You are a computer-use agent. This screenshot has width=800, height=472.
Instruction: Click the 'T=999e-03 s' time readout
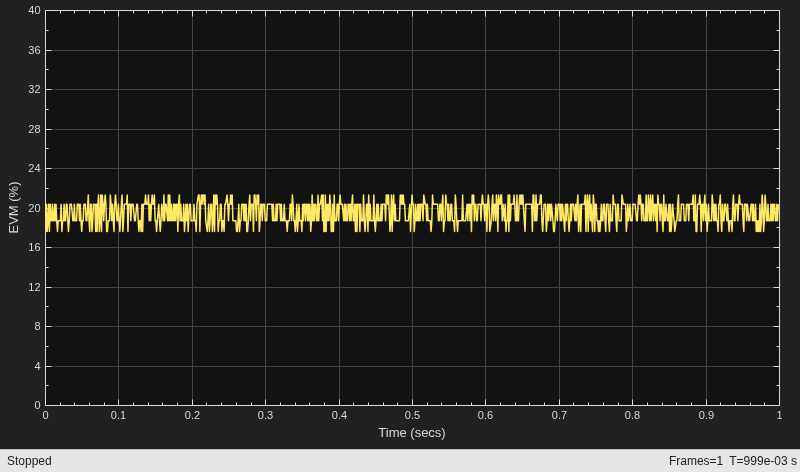(763, 461)
